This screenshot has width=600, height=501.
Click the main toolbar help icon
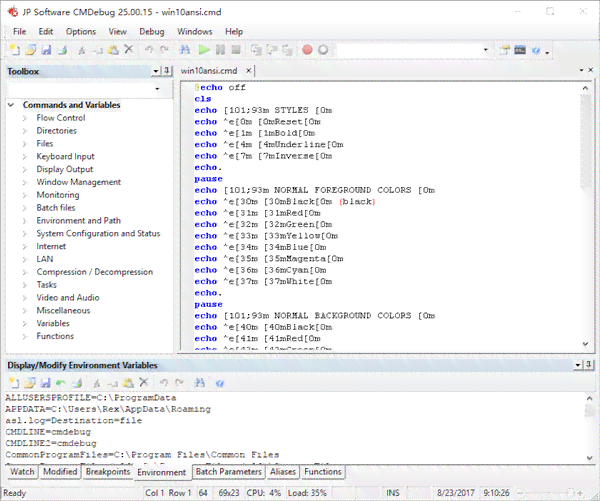click(x=536, y=50)
